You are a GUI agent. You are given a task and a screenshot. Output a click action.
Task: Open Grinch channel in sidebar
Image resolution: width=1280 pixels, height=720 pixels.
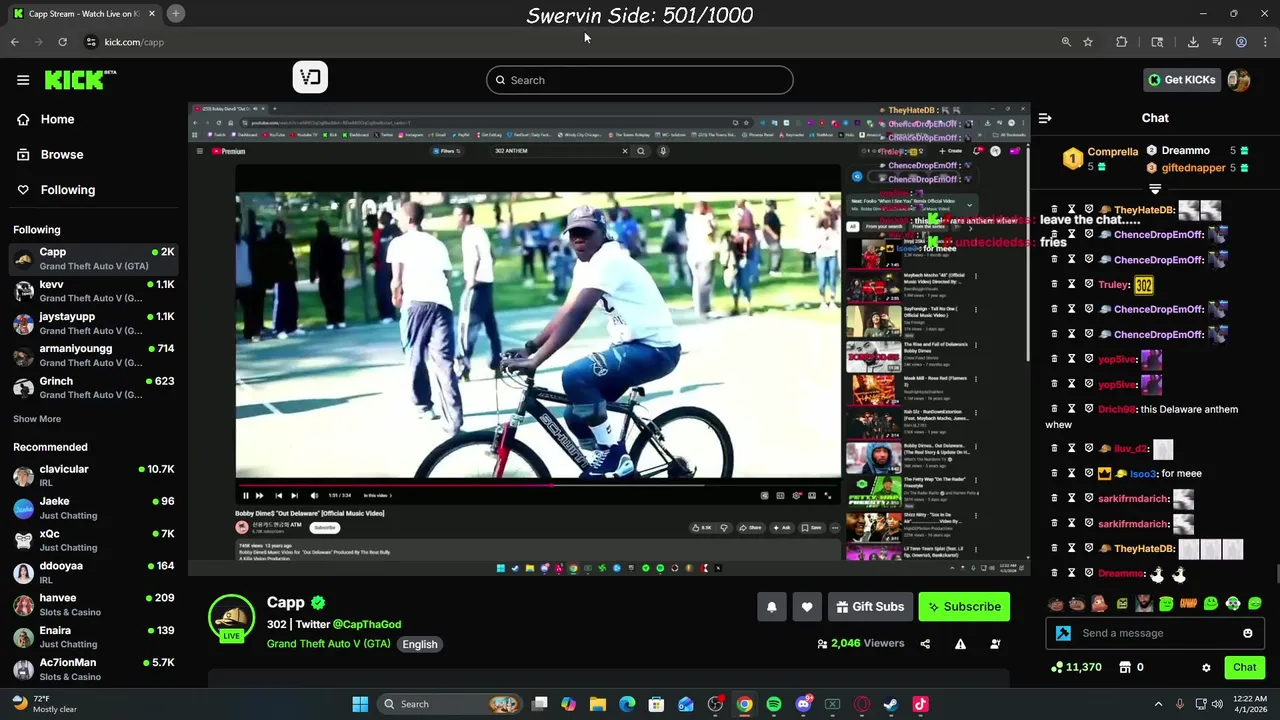[94, 388]
